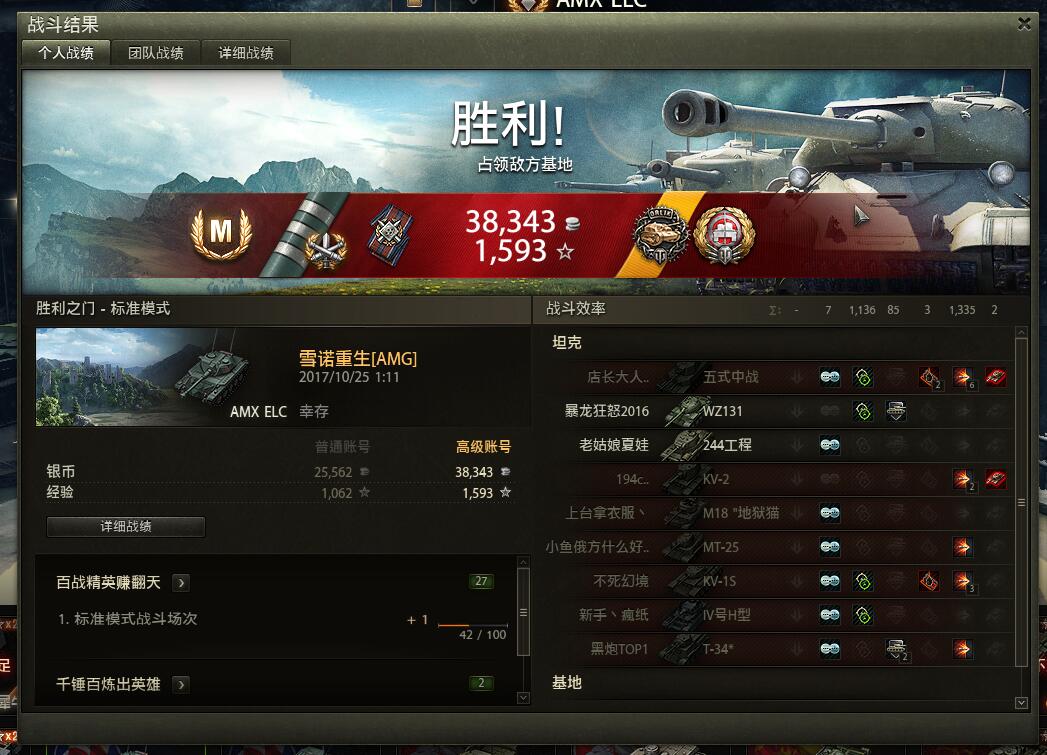Click green base-capture icon on WZ131 row
1047x755 pixels.
pos(863,411)
